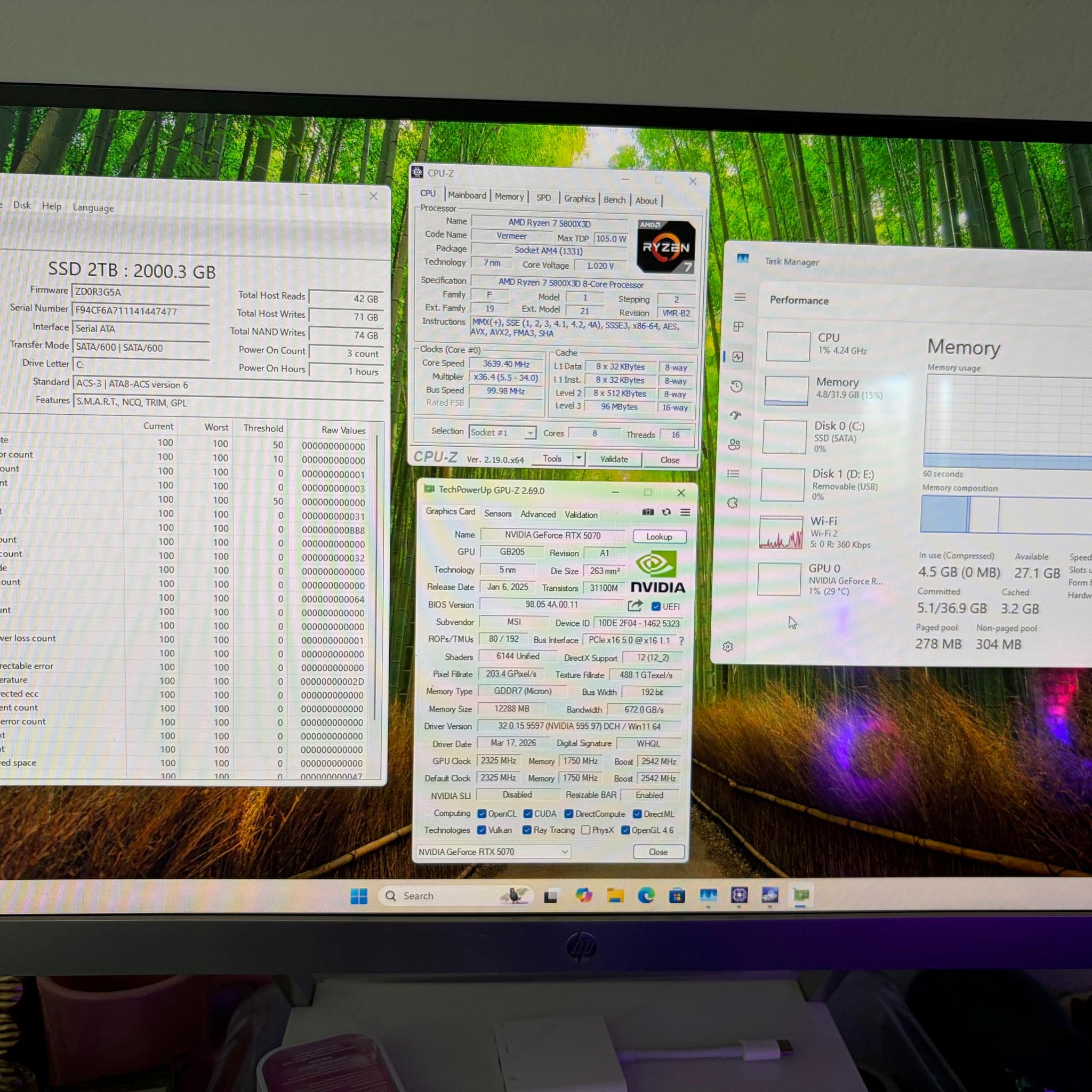Expand the Tools dropdown arrow in CPU-Z
This screenshot has height=1092, width=1092.
point(579,459)
